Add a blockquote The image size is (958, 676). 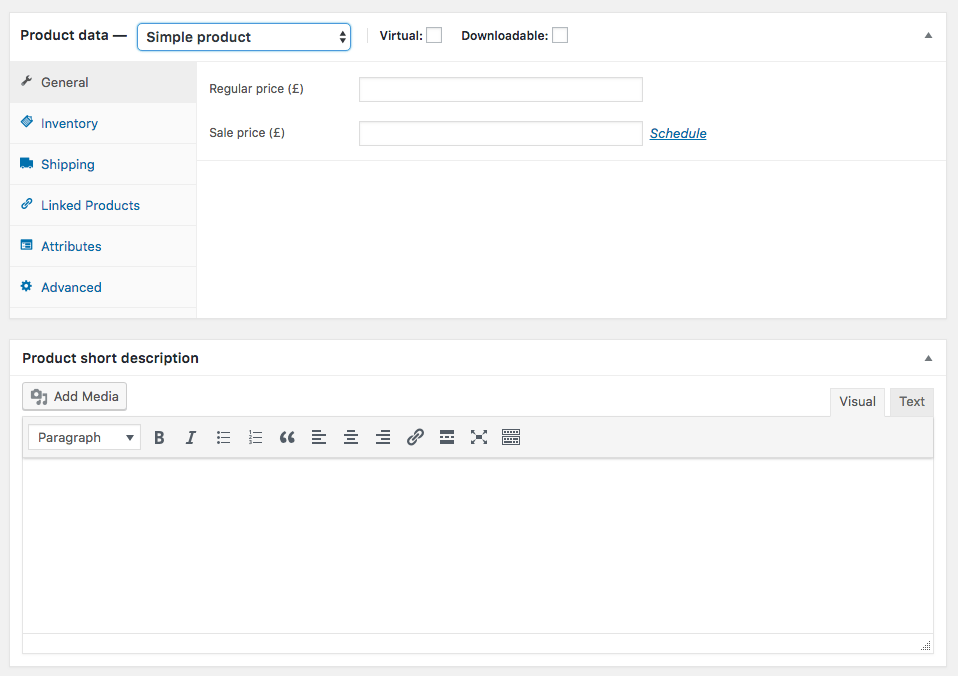pos(287,437)
